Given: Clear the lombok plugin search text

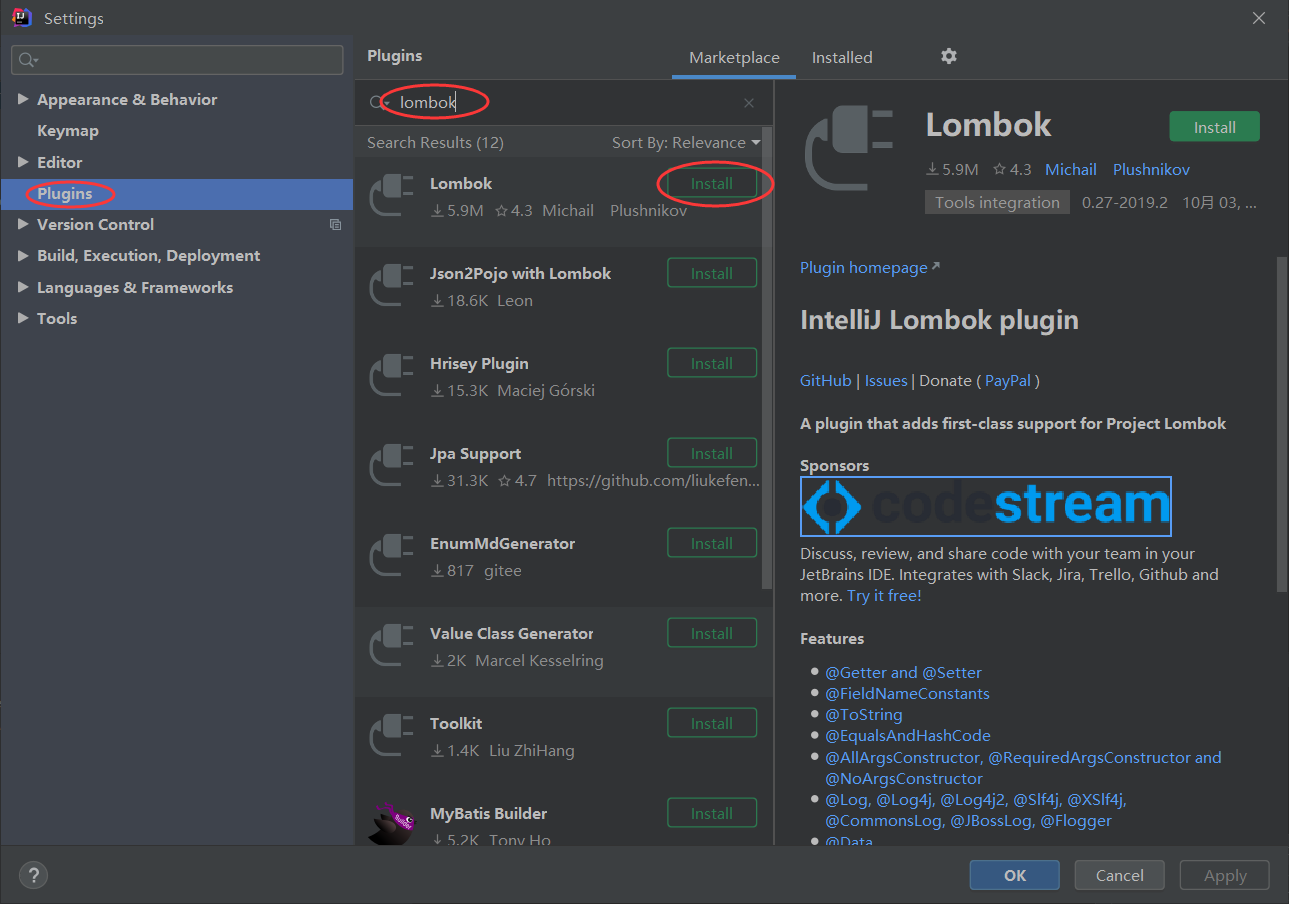Looking at the screenshot, I should (749, 103).
